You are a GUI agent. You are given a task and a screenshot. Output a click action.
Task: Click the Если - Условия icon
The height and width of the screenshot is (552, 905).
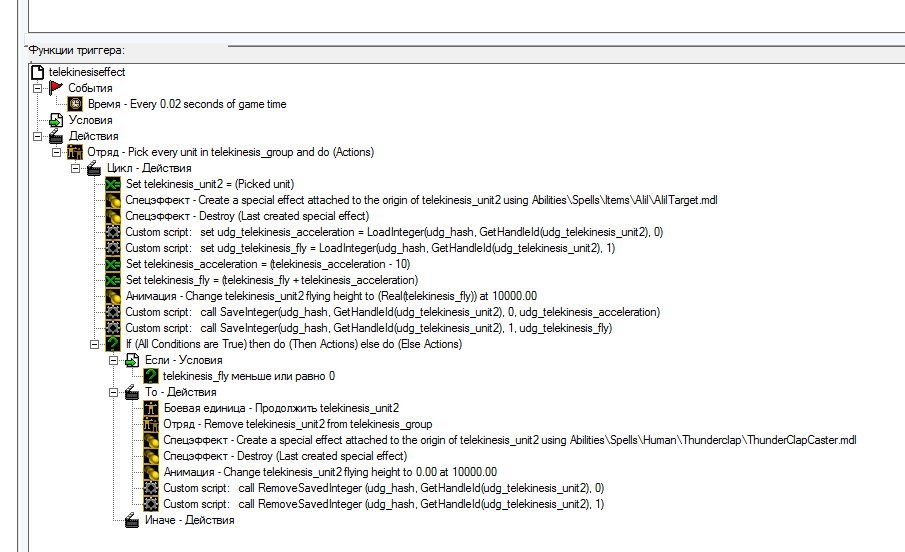[x=132, y=360]
